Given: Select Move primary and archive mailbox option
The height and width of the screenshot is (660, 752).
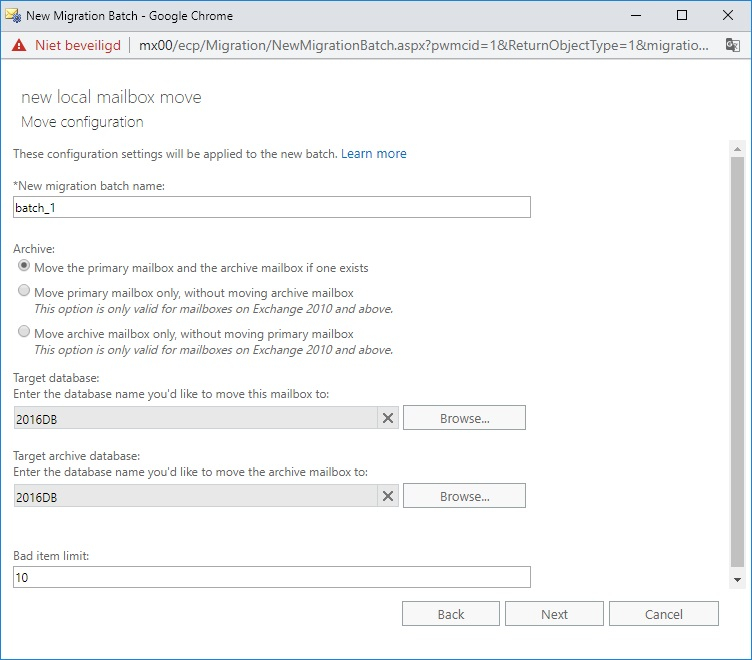Looking at the screenshot, I should (x=24, y=266).
